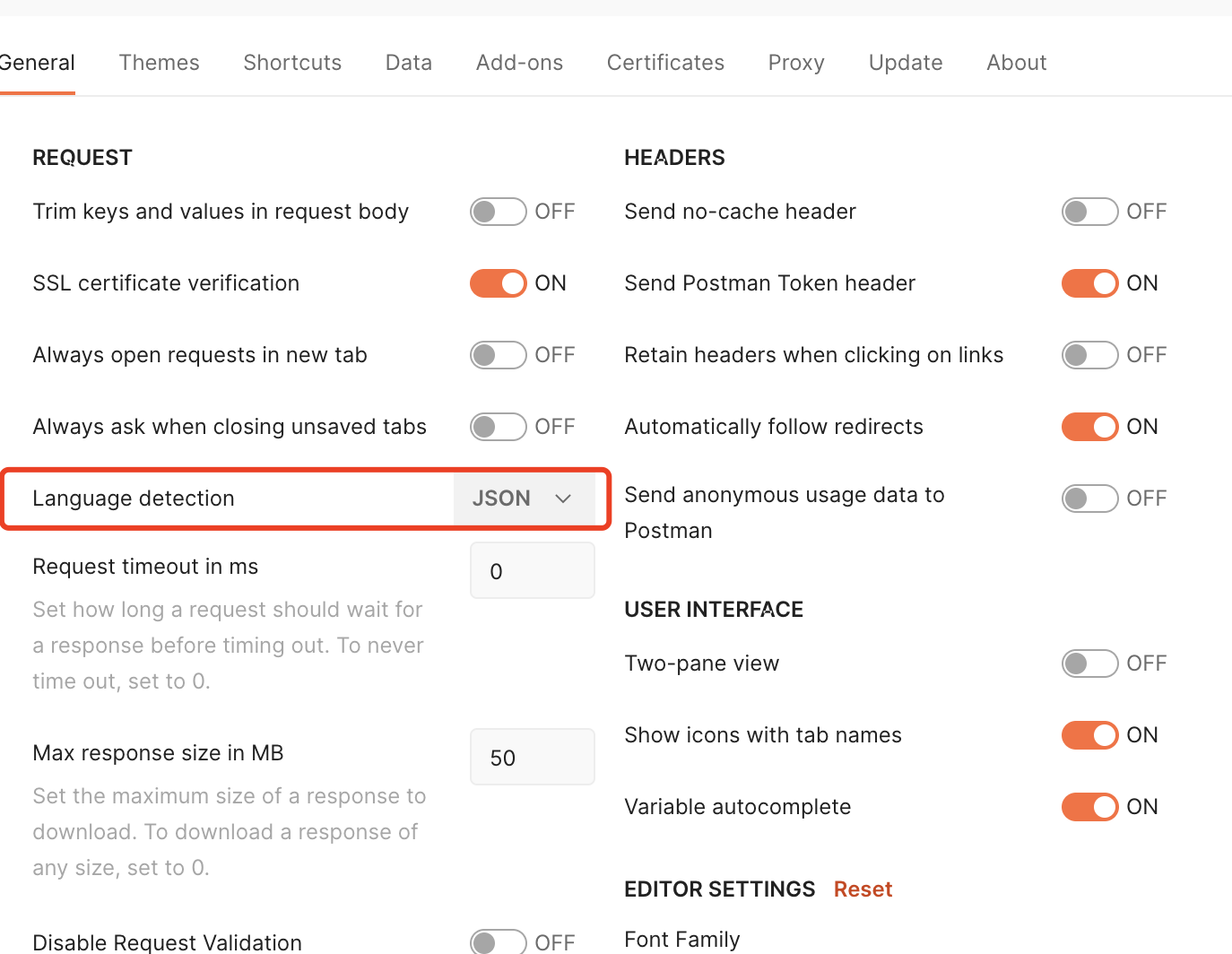This screenshot has height=954, width=1232.
Task: Click the Max response size in MB field
Action: coord(533,757)
